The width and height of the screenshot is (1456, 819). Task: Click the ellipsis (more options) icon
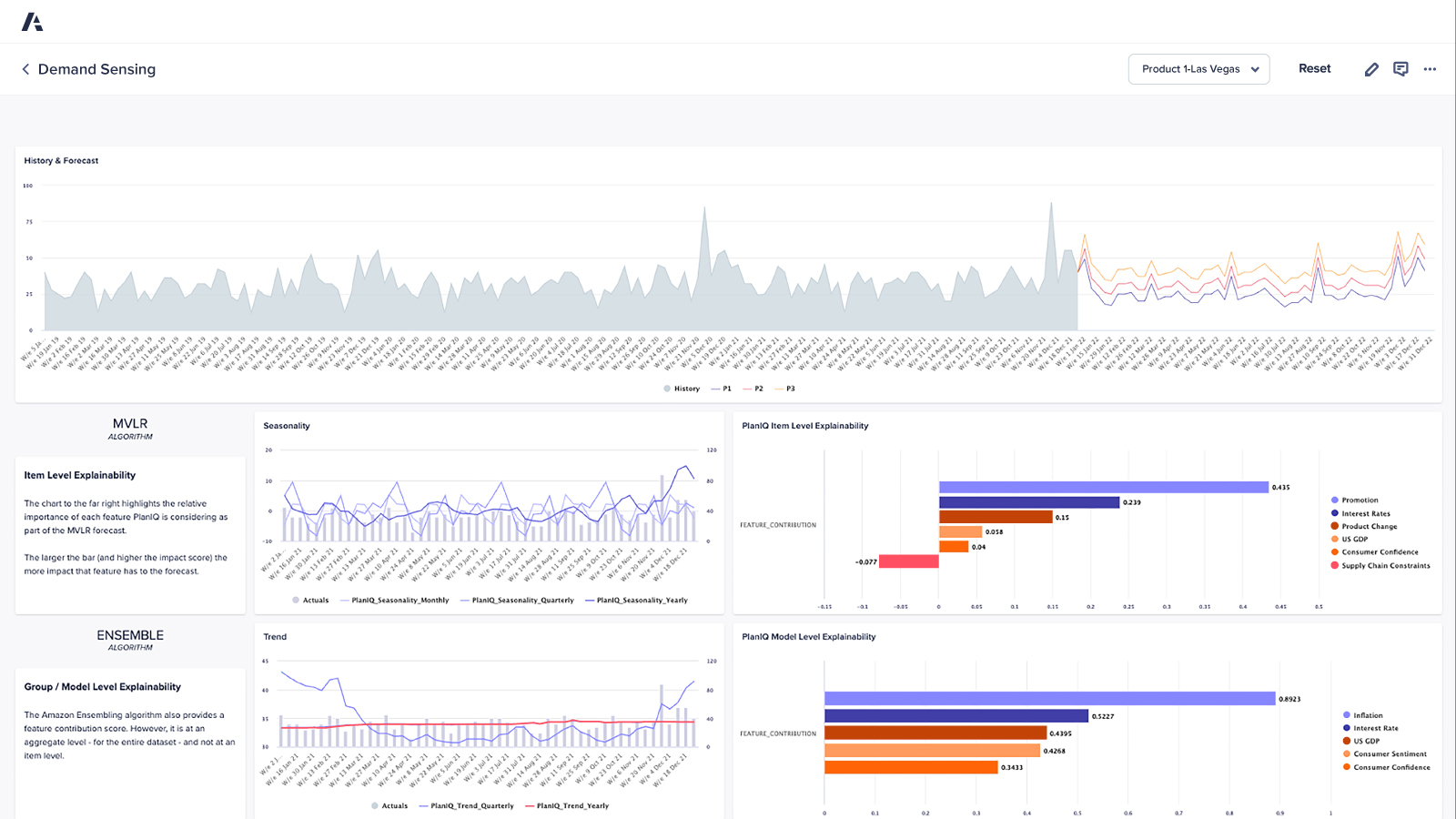1429,69
